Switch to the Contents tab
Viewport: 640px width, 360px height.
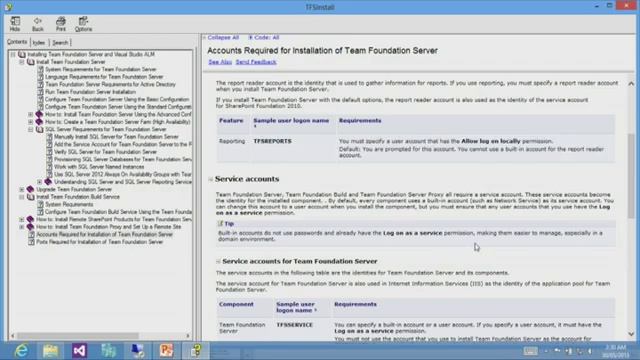pyautogui.click(x=17, y=42)
